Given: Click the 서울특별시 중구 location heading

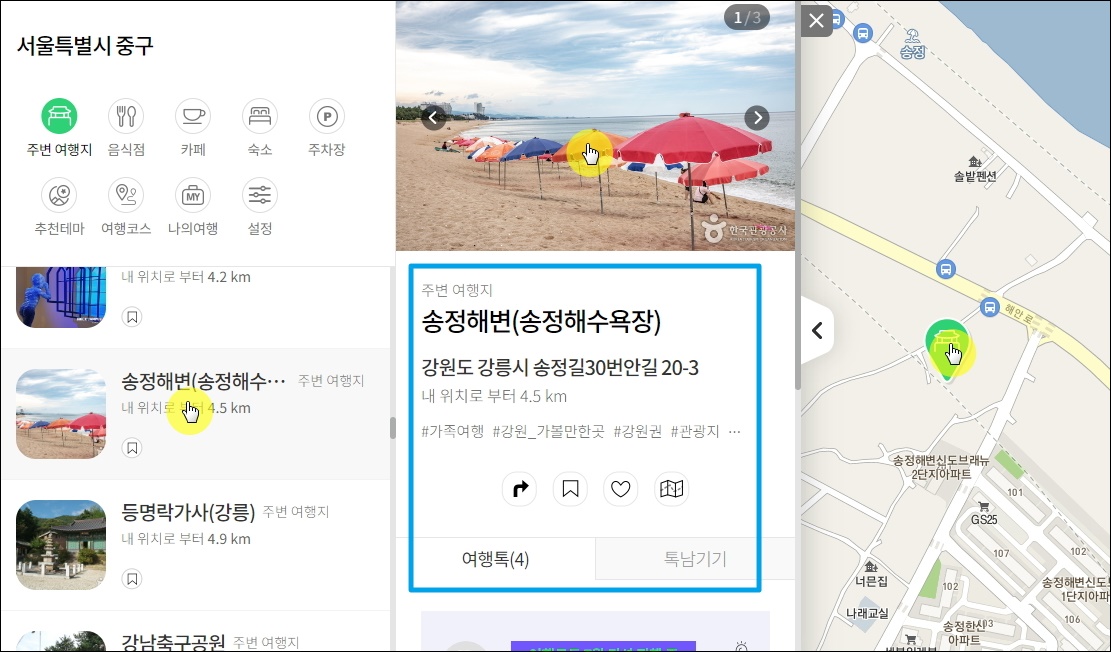Looking at the screenshot, I should coord(85,45).
